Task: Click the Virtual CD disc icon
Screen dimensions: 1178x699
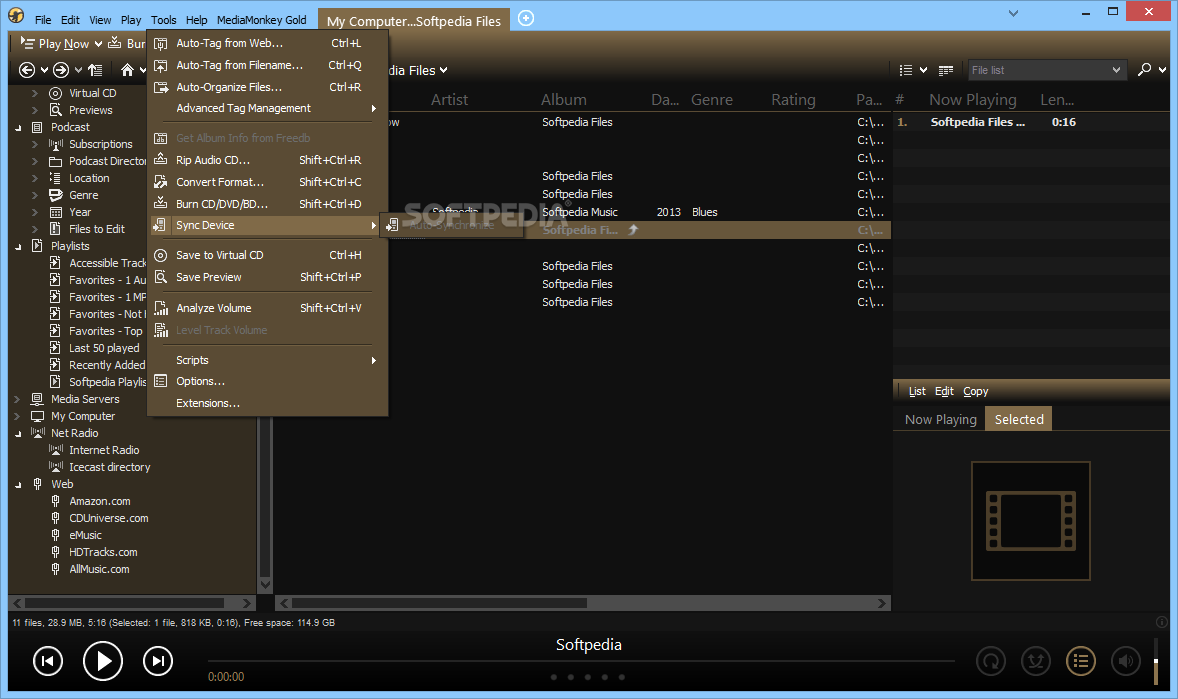Action: [x=56, y=93]
